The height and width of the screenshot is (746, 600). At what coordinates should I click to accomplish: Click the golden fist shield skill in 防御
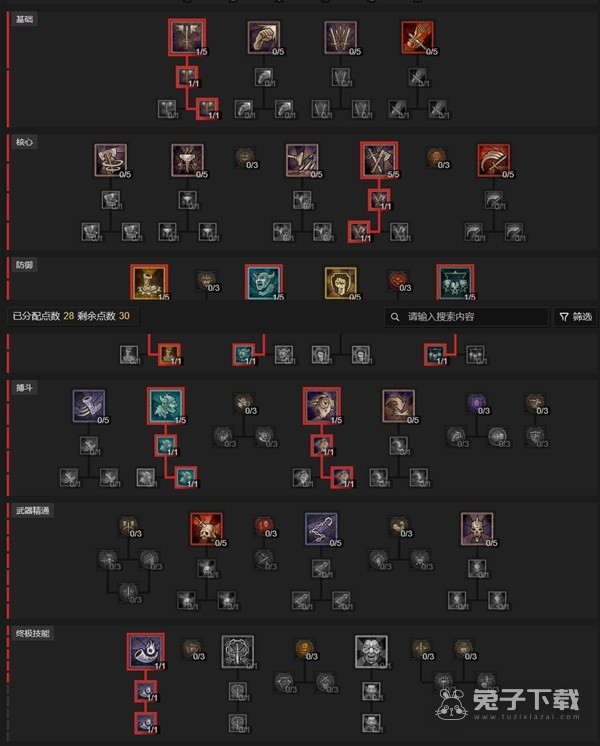pos(340,283)
